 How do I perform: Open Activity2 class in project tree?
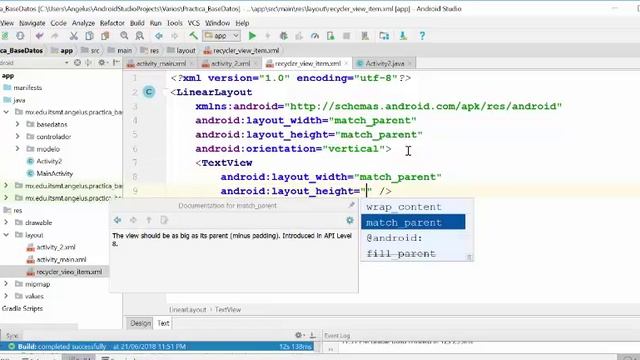(x=49, y=161)
